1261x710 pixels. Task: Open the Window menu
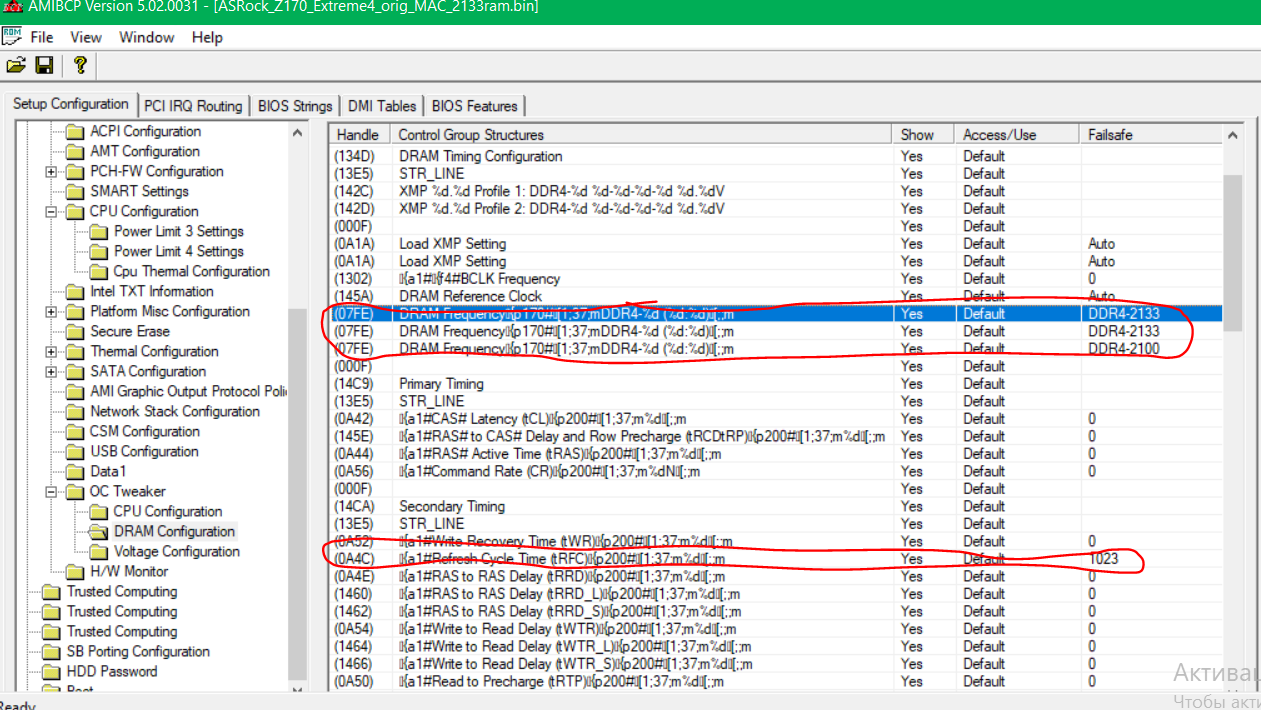tap(147, 37)
